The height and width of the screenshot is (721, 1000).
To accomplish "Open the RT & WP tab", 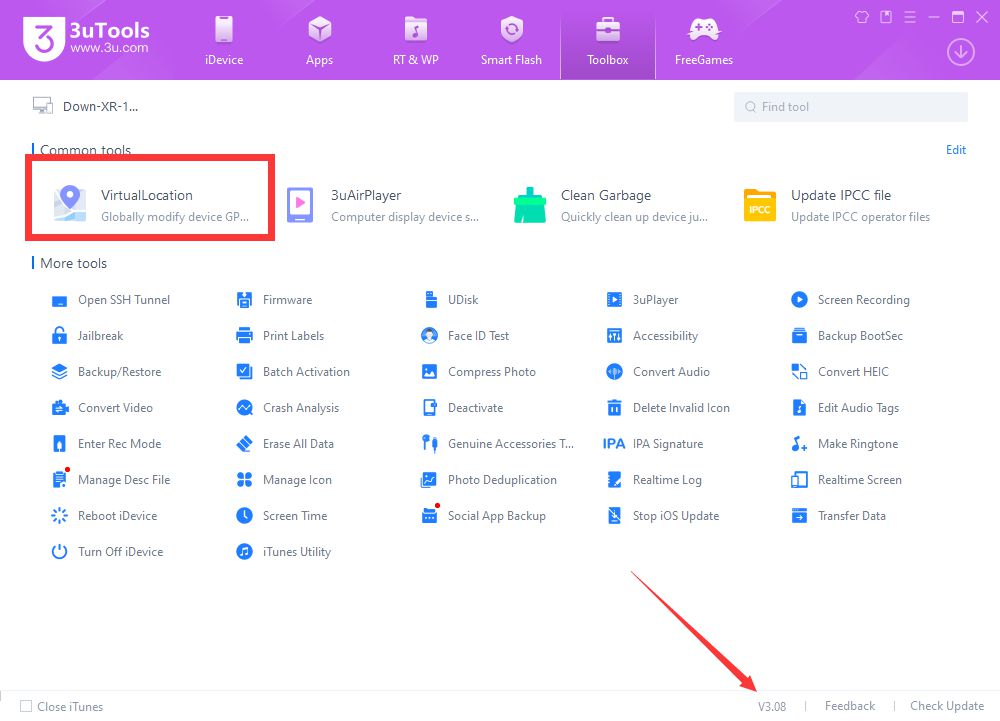I will [x=416, y=41].
